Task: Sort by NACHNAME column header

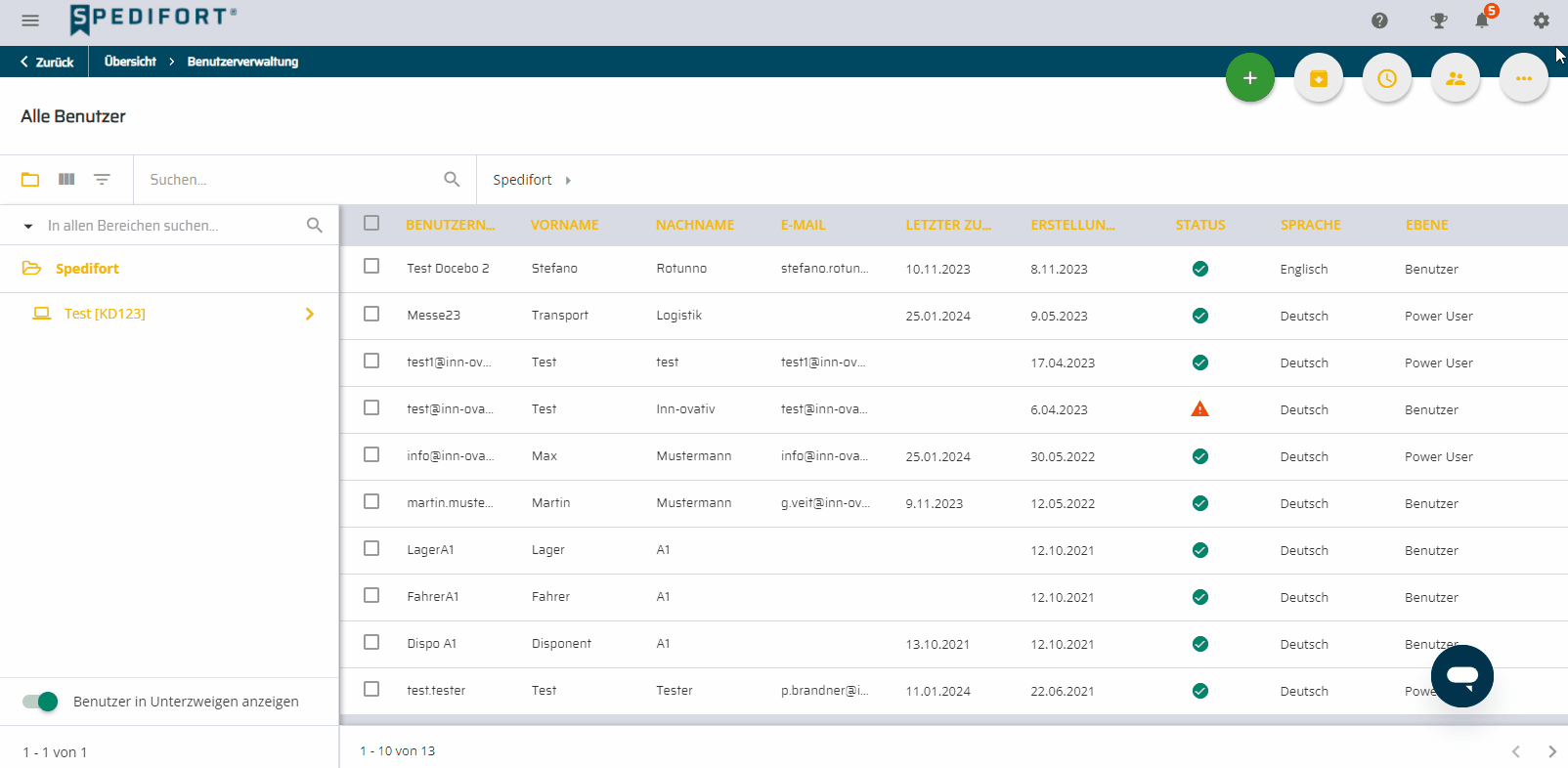Action: click(695, 225)
